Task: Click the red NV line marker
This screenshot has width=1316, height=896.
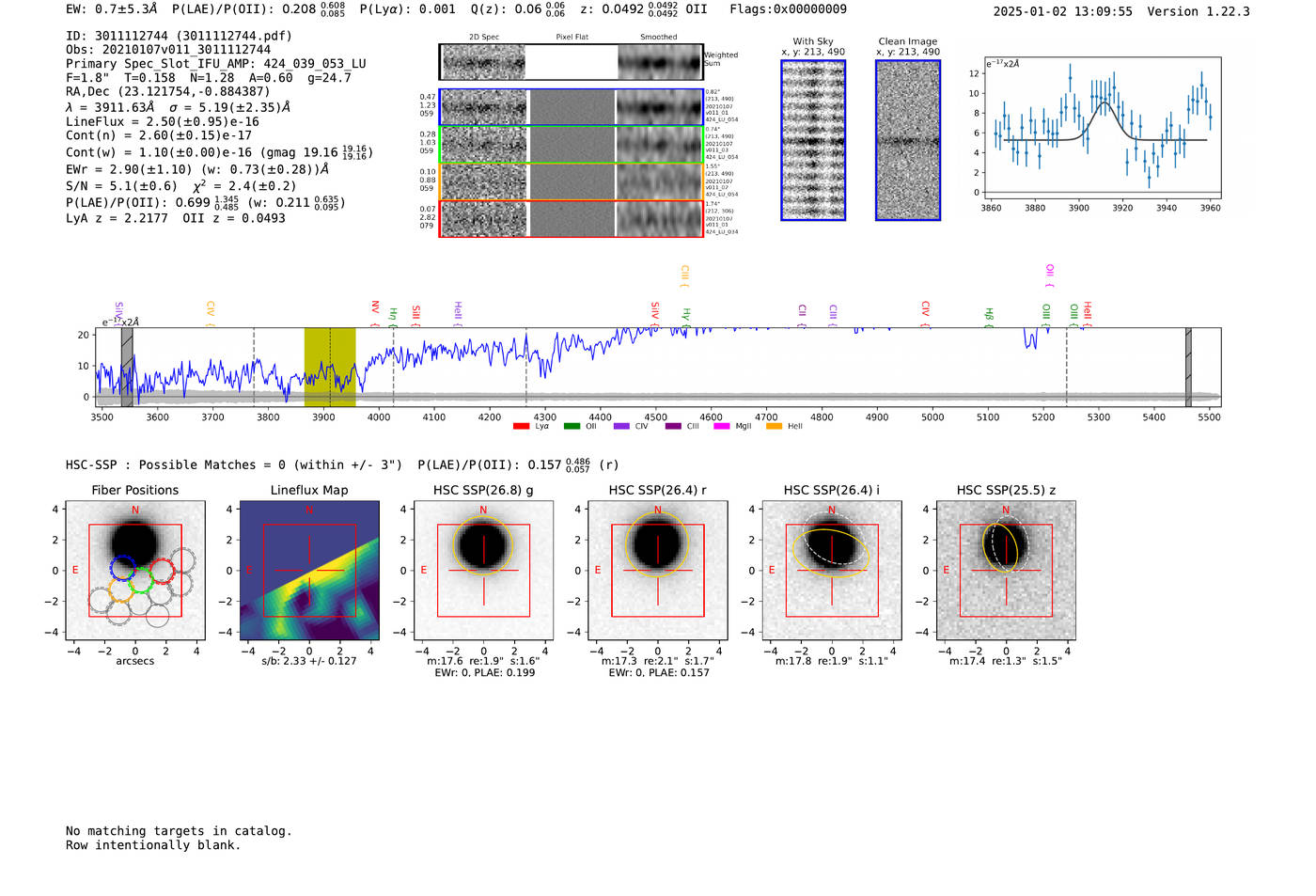Action: 375,313
